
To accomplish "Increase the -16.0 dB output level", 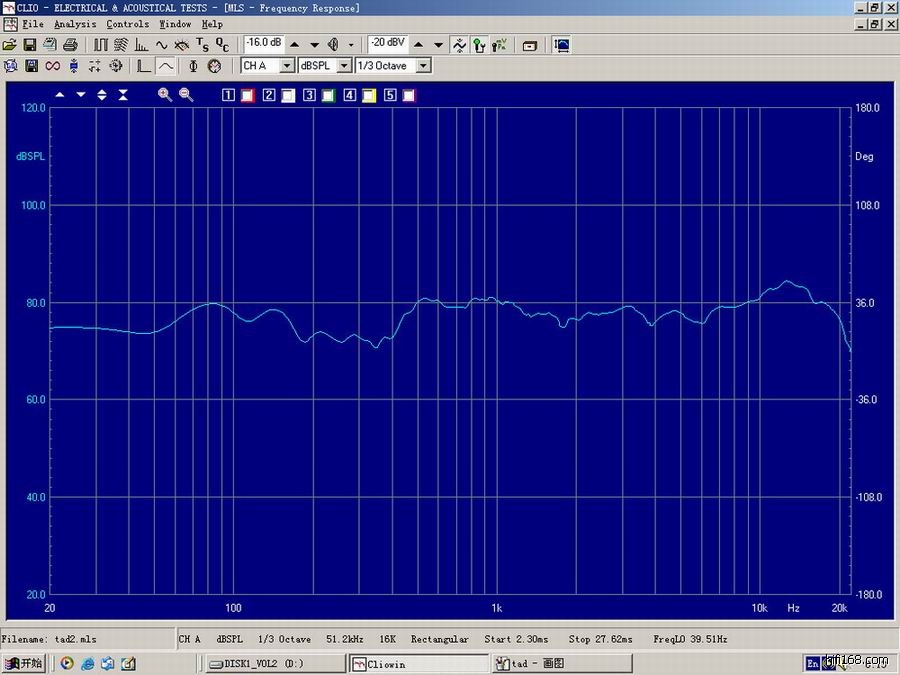I will point(295,45).
